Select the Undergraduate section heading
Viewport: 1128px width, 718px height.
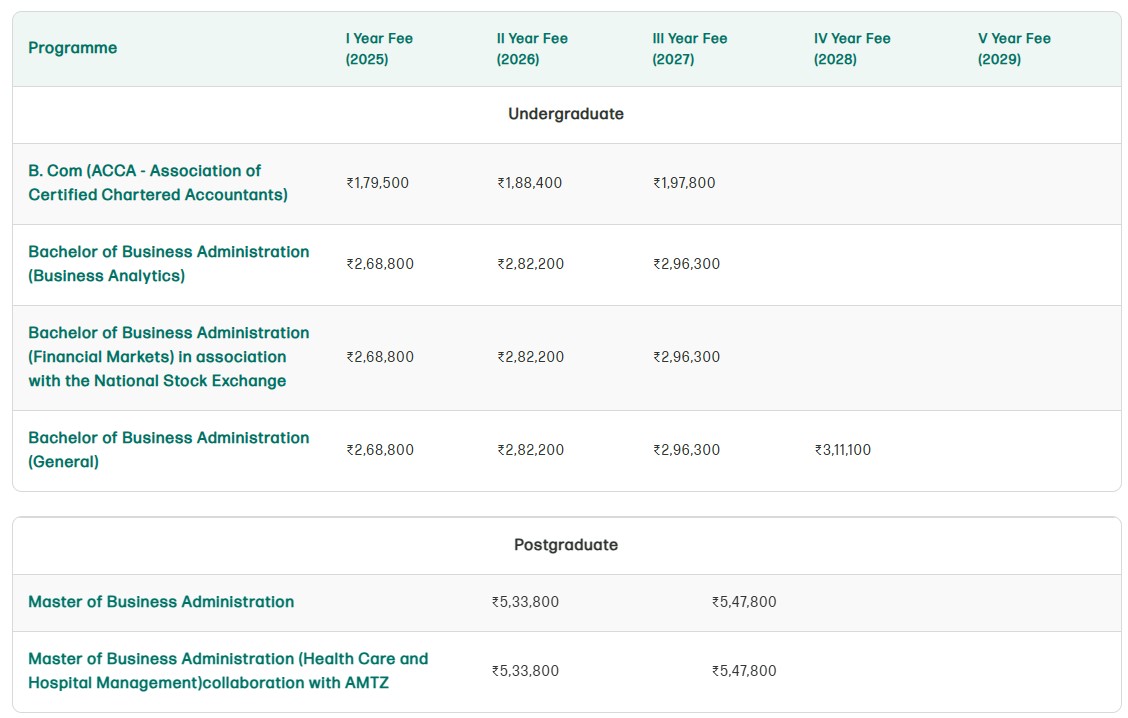click(565, 114)
